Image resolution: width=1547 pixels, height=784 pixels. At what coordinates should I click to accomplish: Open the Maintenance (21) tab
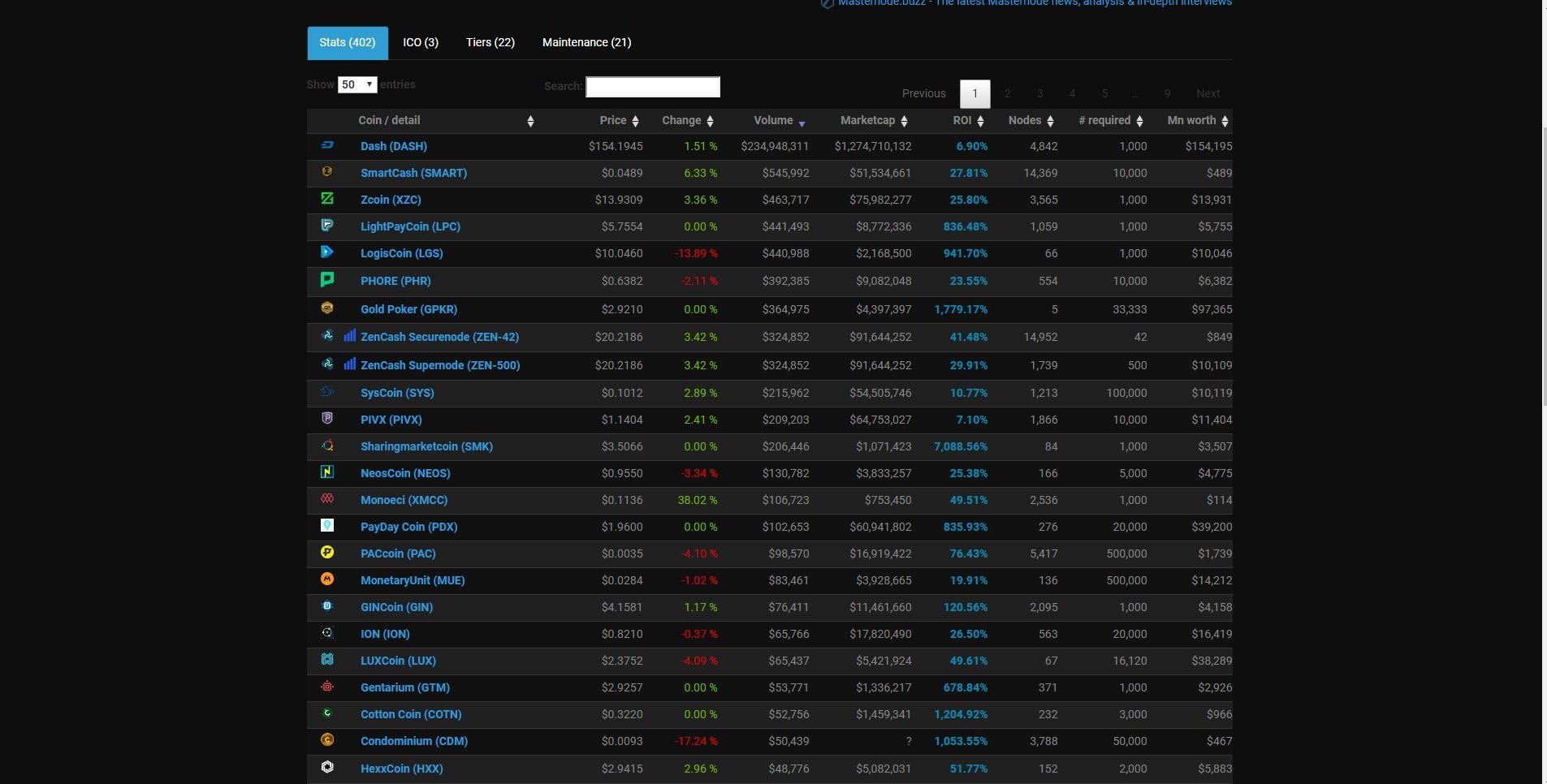(586, 42)
